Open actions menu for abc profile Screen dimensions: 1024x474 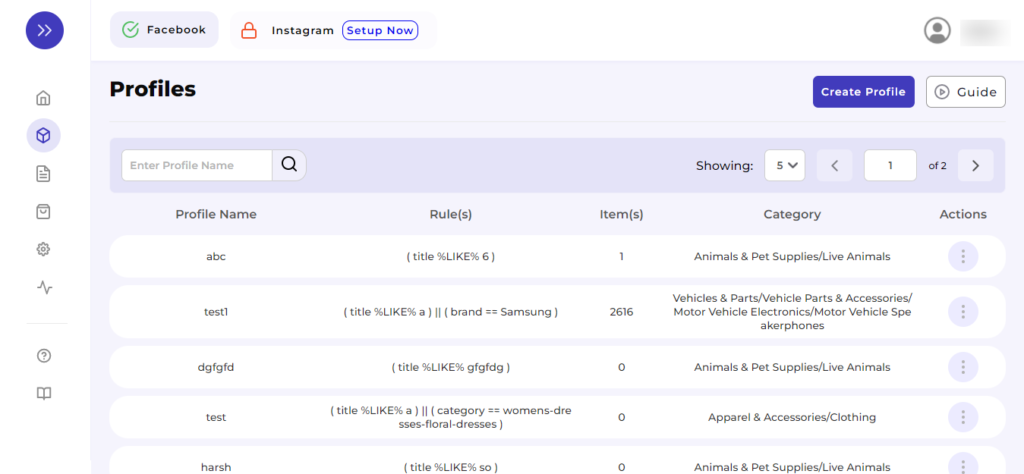coord(963,257)
